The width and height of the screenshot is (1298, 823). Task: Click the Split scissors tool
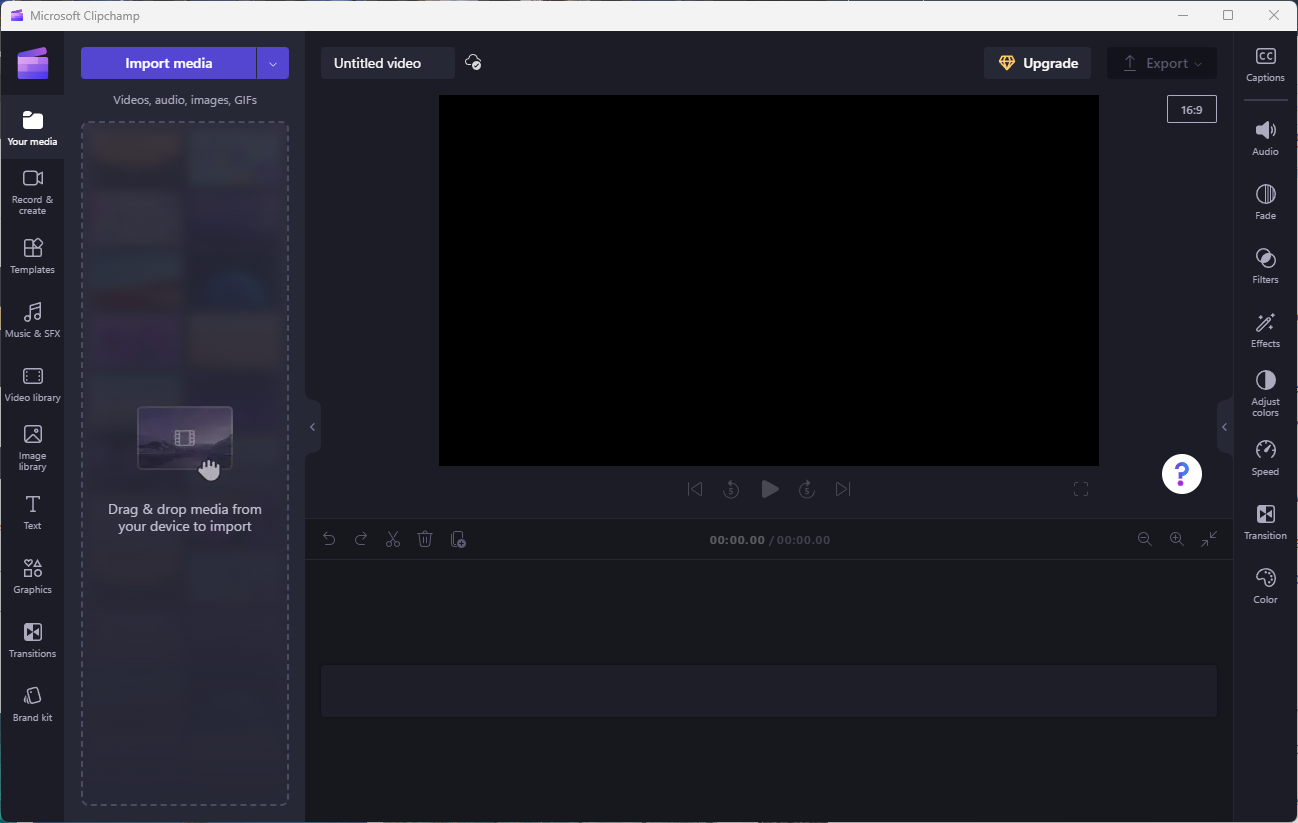tap(393, 539)
